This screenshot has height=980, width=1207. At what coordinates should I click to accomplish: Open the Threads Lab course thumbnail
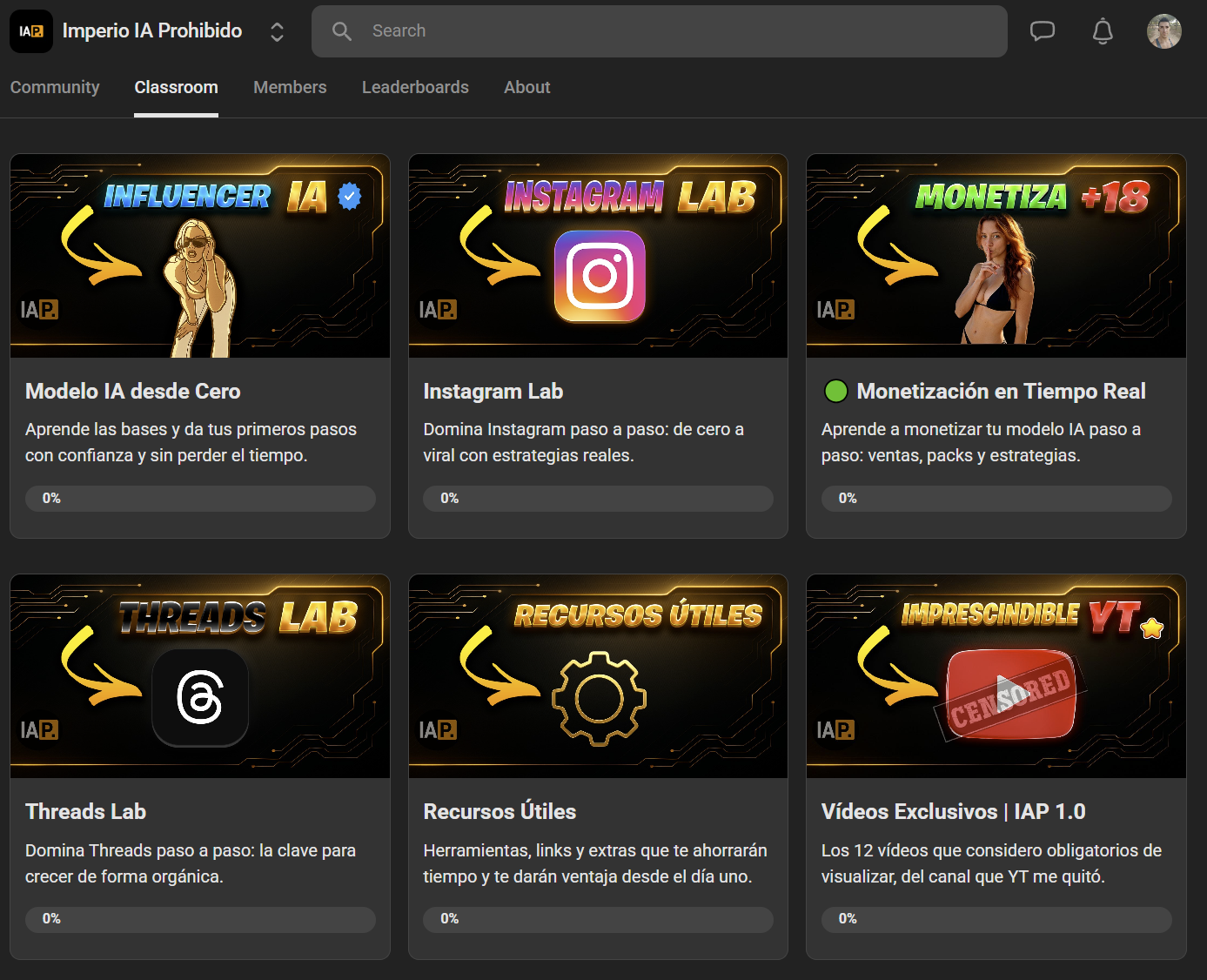click(200, 676)
